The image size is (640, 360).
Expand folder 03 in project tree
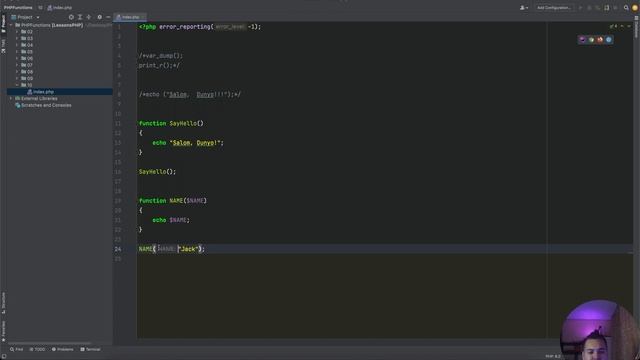17,38
